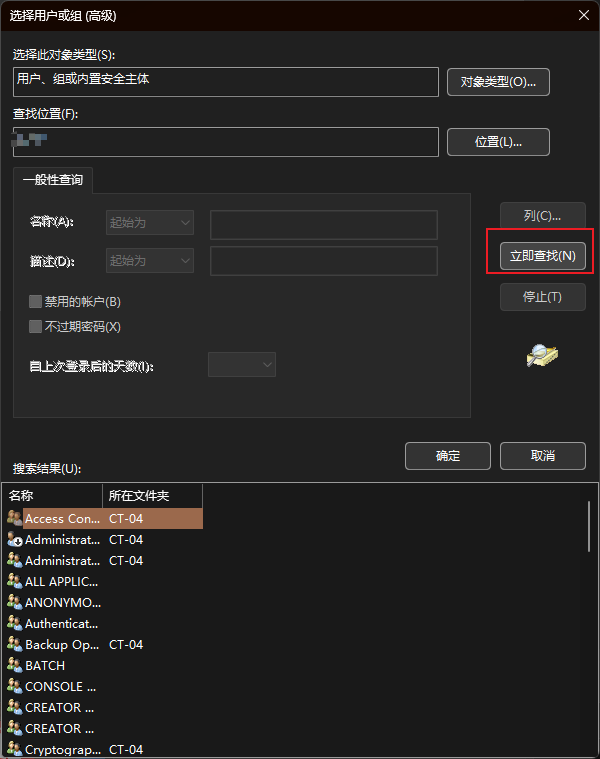
Task: Select the 一般性查询 tab
Action: pyautogui.click(x=53, y=180)
